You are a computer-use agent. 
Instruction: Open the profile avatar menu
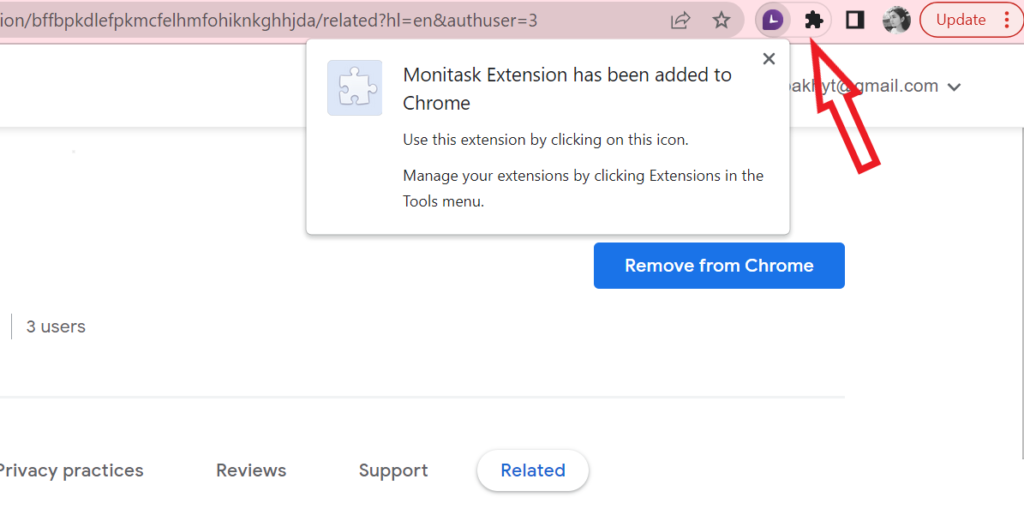pyautogui.click(x=896, y=20)
